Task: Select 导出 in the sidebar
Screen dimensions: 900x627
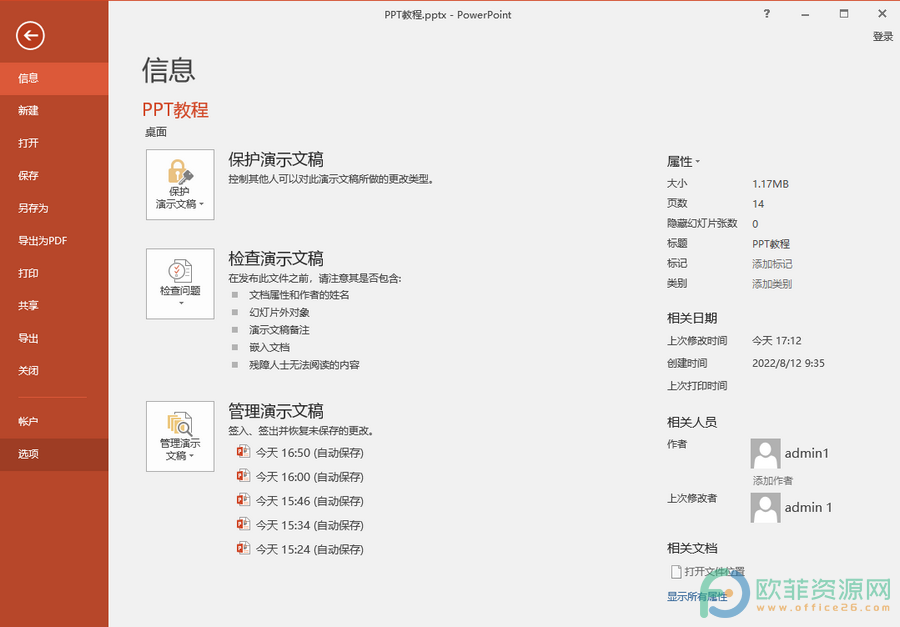Action: coord(54,339)
